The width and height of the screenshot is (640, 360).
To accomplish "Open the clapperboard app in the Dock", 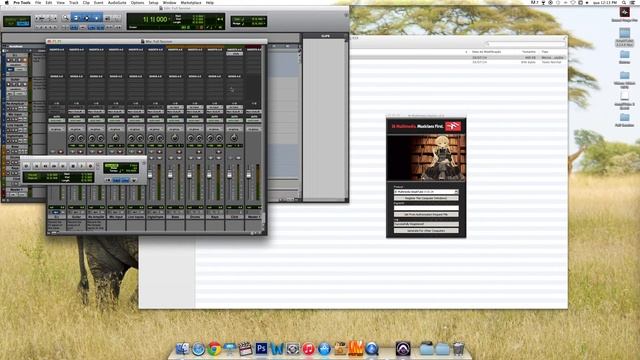I will tap(245, 349).
